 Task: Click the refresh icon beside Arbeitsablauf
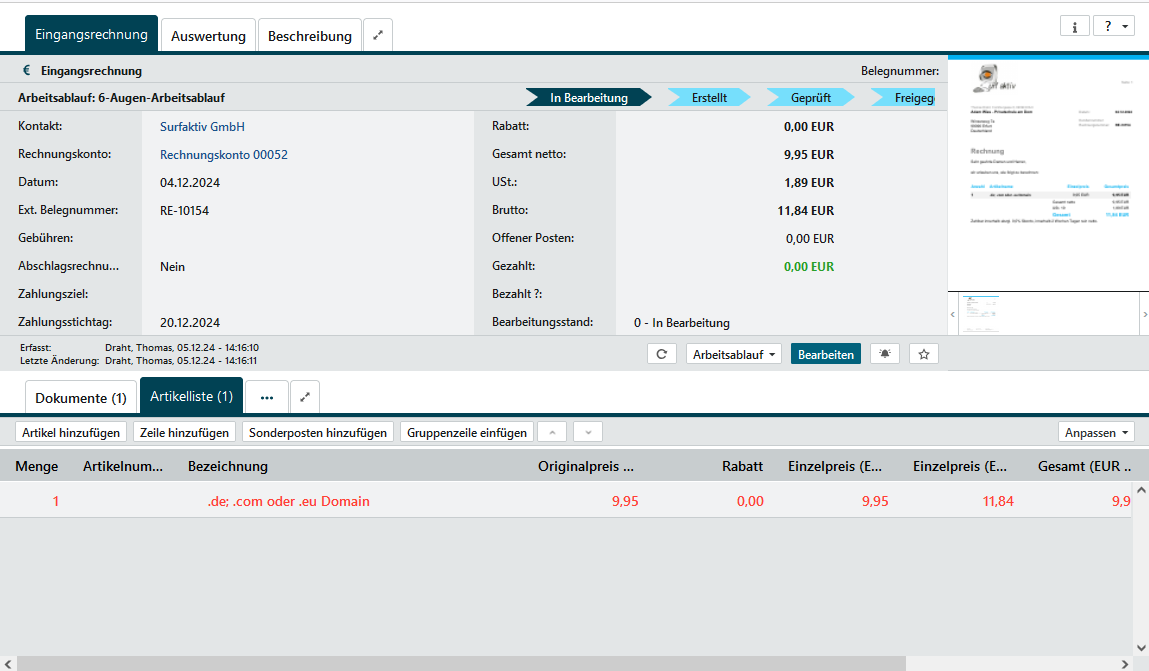tap(662, 354)
